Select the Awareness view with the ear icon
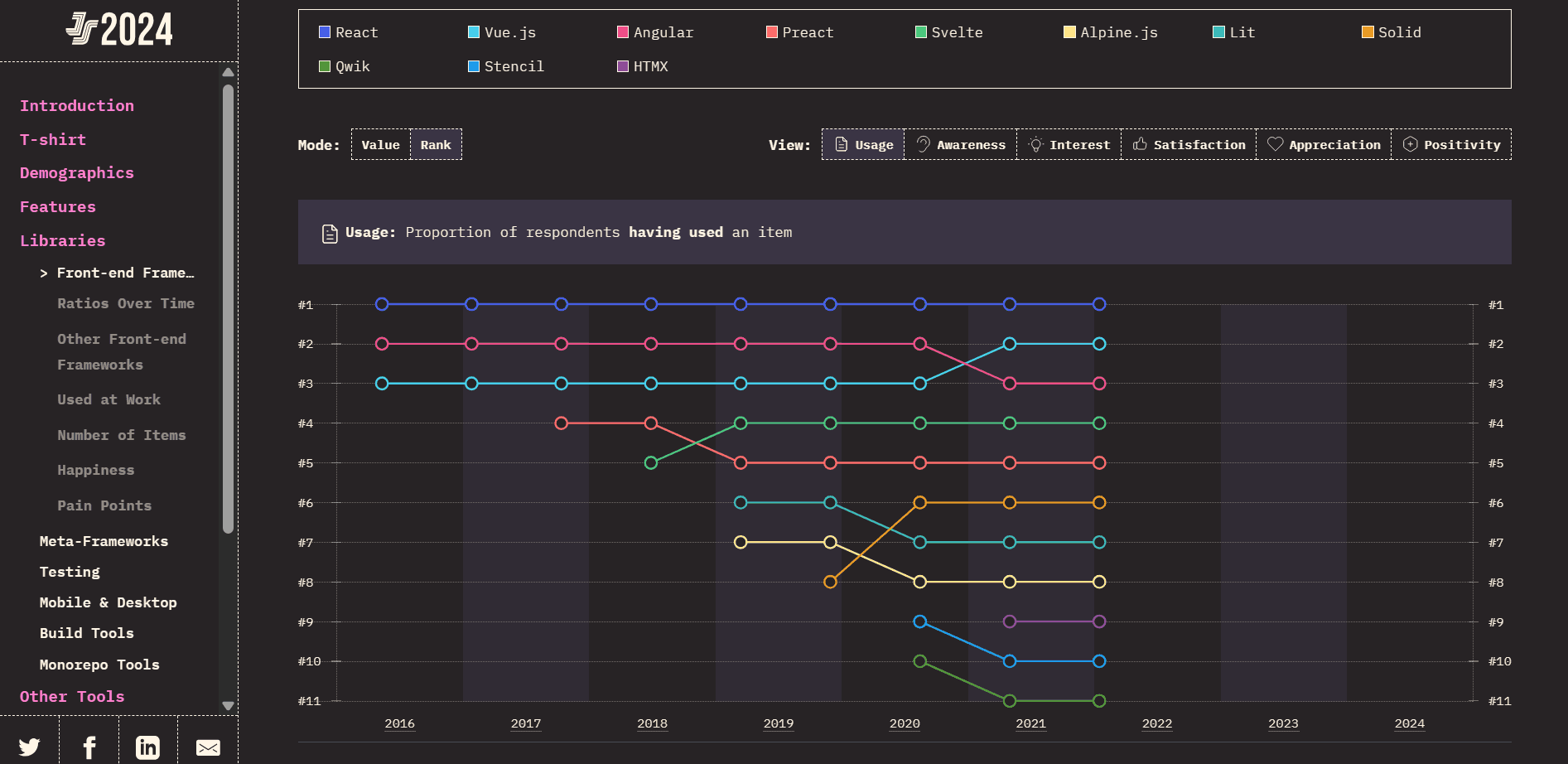This screenshot has height=764, width=1568. [x=960, y=144]
